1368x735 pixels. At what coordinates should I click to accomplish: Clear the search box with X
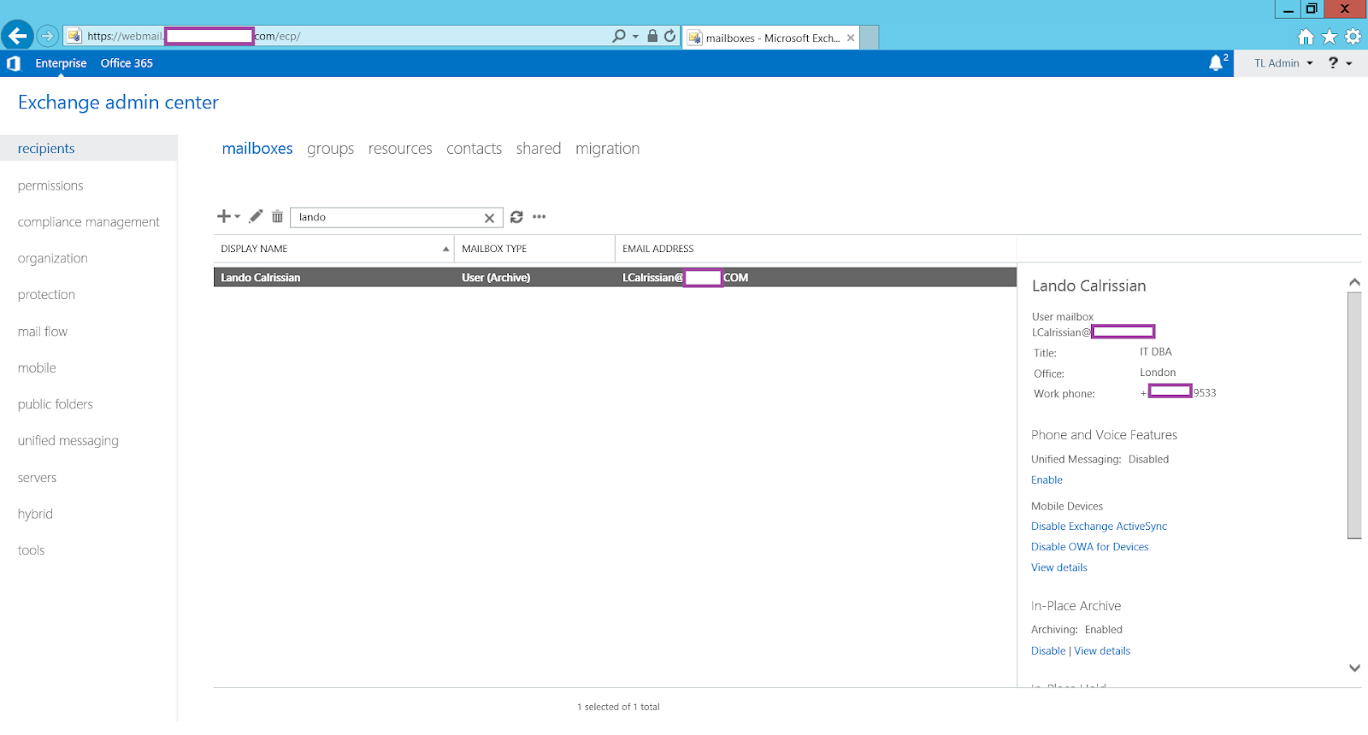(489, 218)
